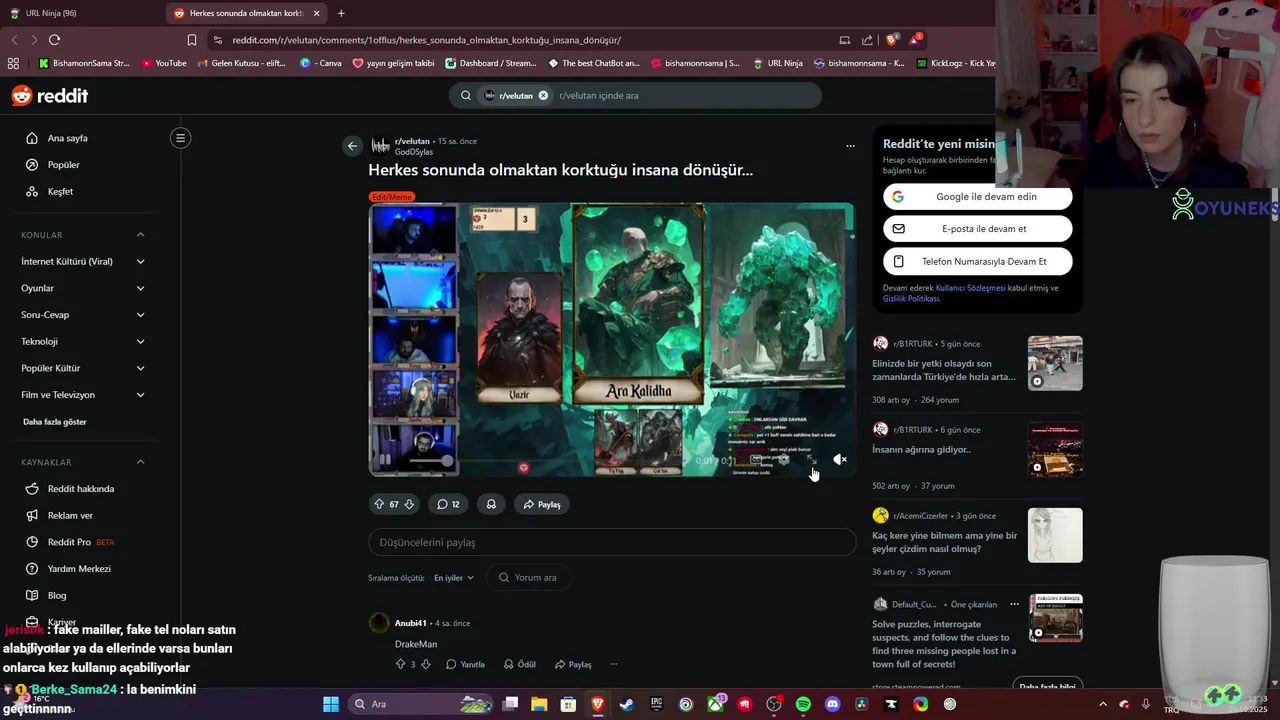Image resolution: width=1280 pixels, height=720 pixels.
Task: Open the post's three-dot options menu
Action: tap(850, 146)
